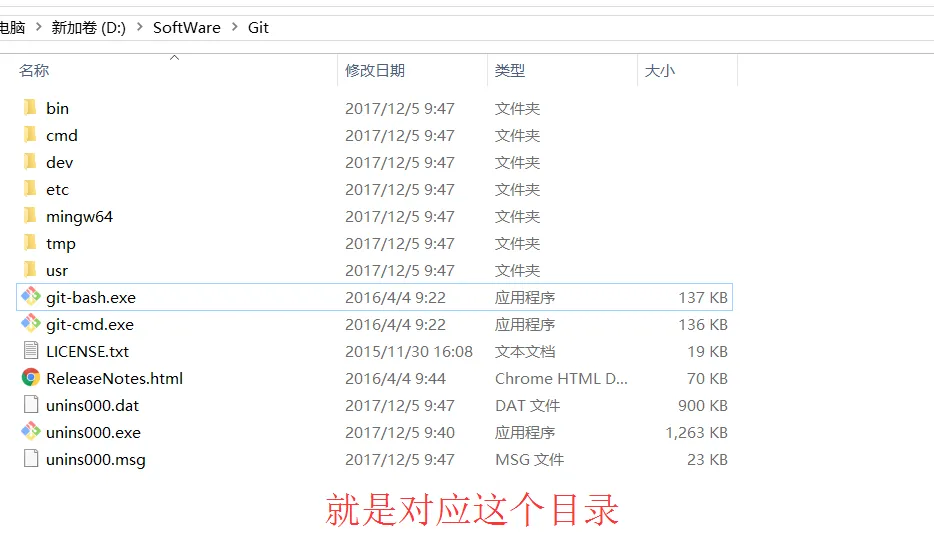Click the size 1,263 KB

click(x=696, y=432)
